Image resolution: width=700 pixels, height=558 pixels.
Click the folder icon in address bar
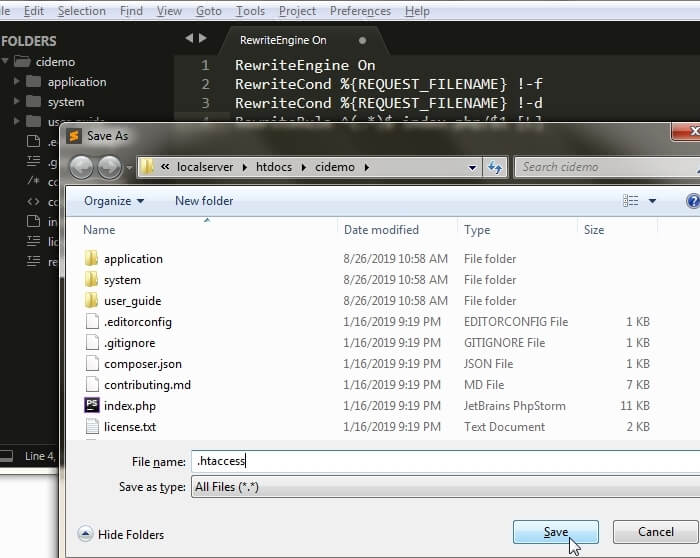(146, 167)
